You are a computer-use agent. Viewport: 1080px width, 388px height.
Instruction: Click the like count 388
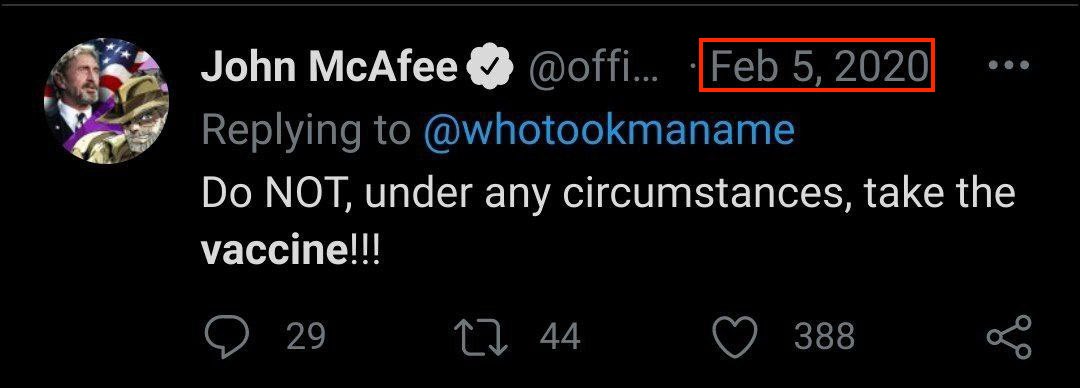pyautogui.click(x=824, y=338)
